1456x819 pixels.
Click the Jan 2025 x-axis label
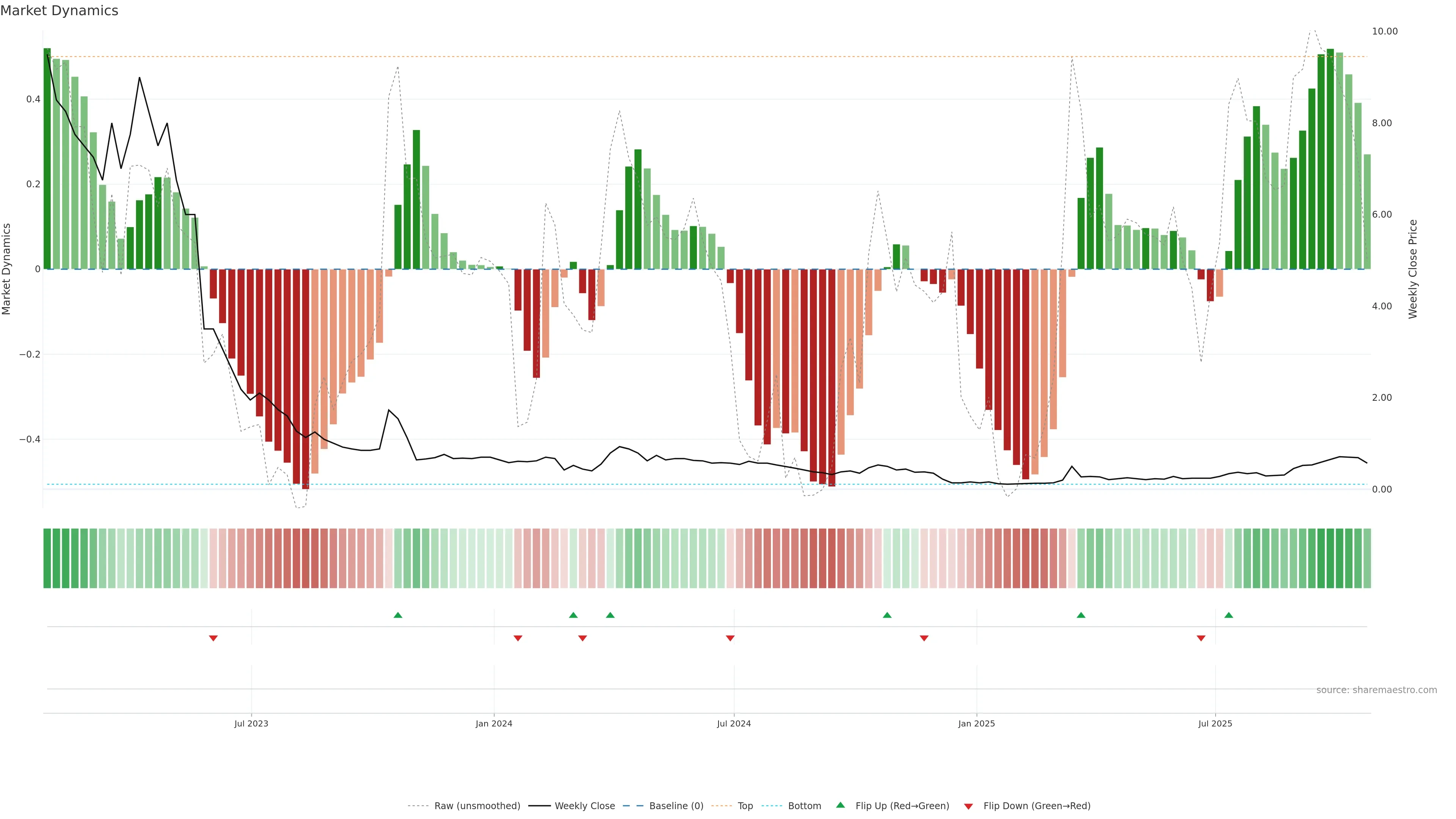976,723
